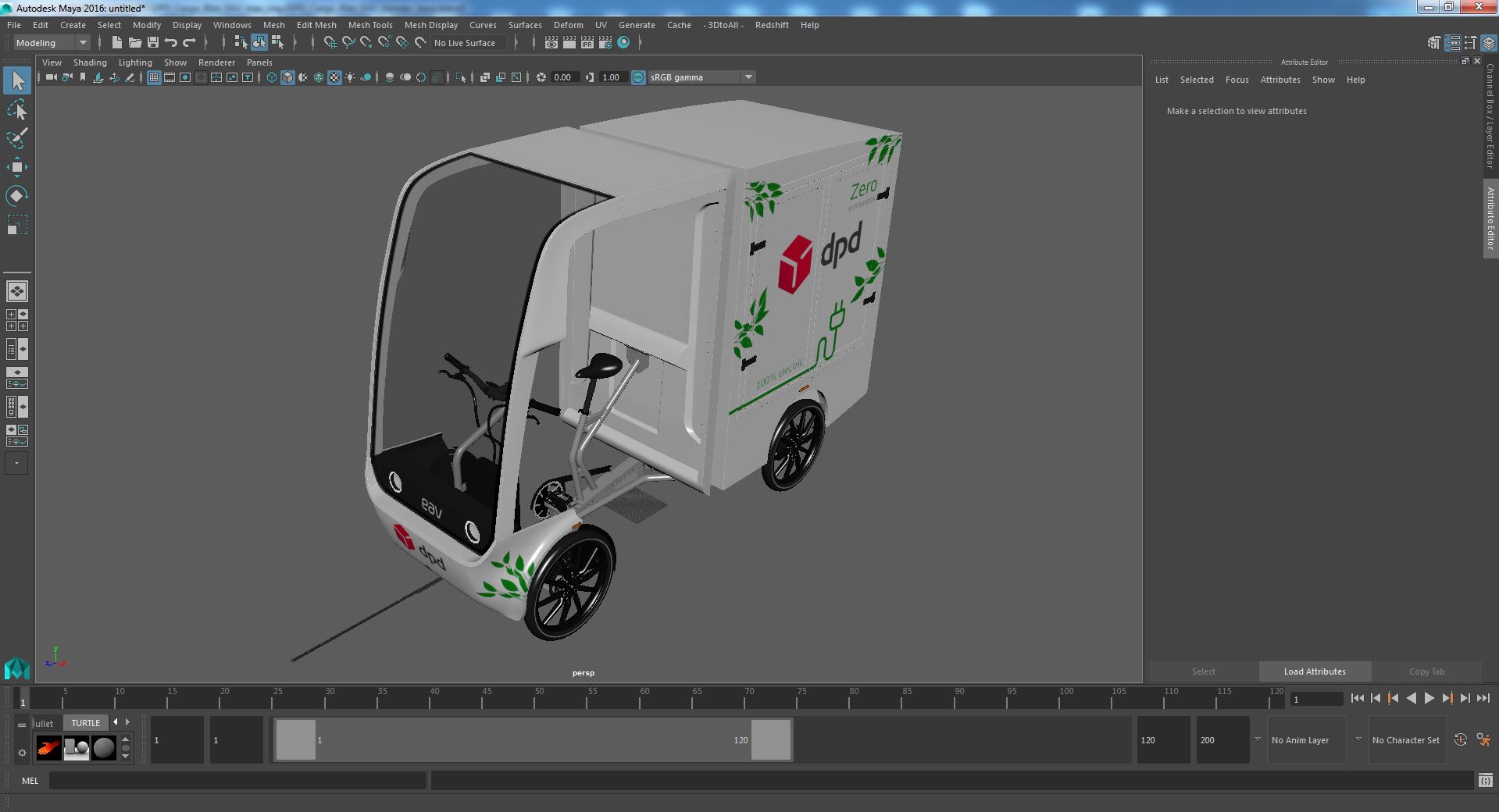The height and width of the screenshot is (812, 1499).
Task: Select the arrow Select tool
Action: coord(16,80)
